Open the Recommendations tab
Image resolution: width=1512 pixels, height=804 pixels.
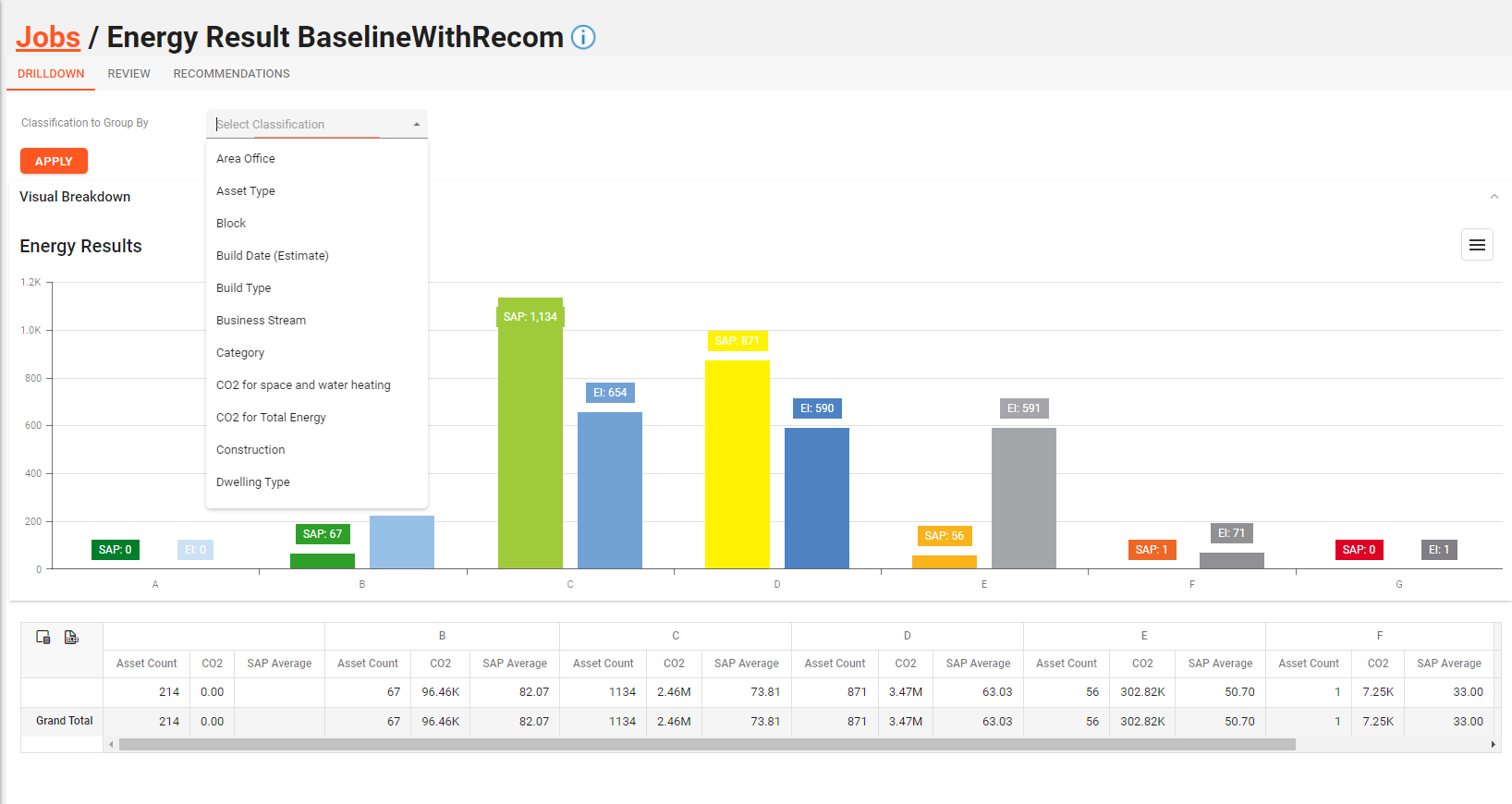pos(231,74)
